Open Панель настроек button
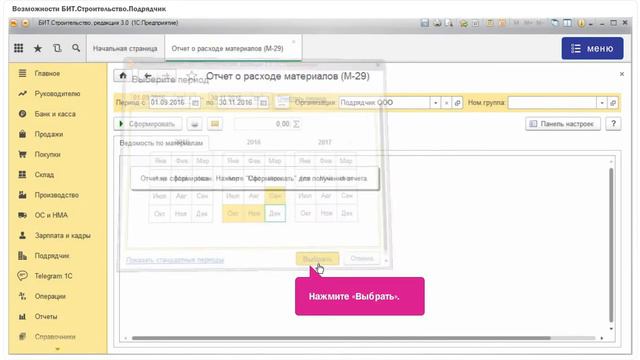 [x=563, y=124]
